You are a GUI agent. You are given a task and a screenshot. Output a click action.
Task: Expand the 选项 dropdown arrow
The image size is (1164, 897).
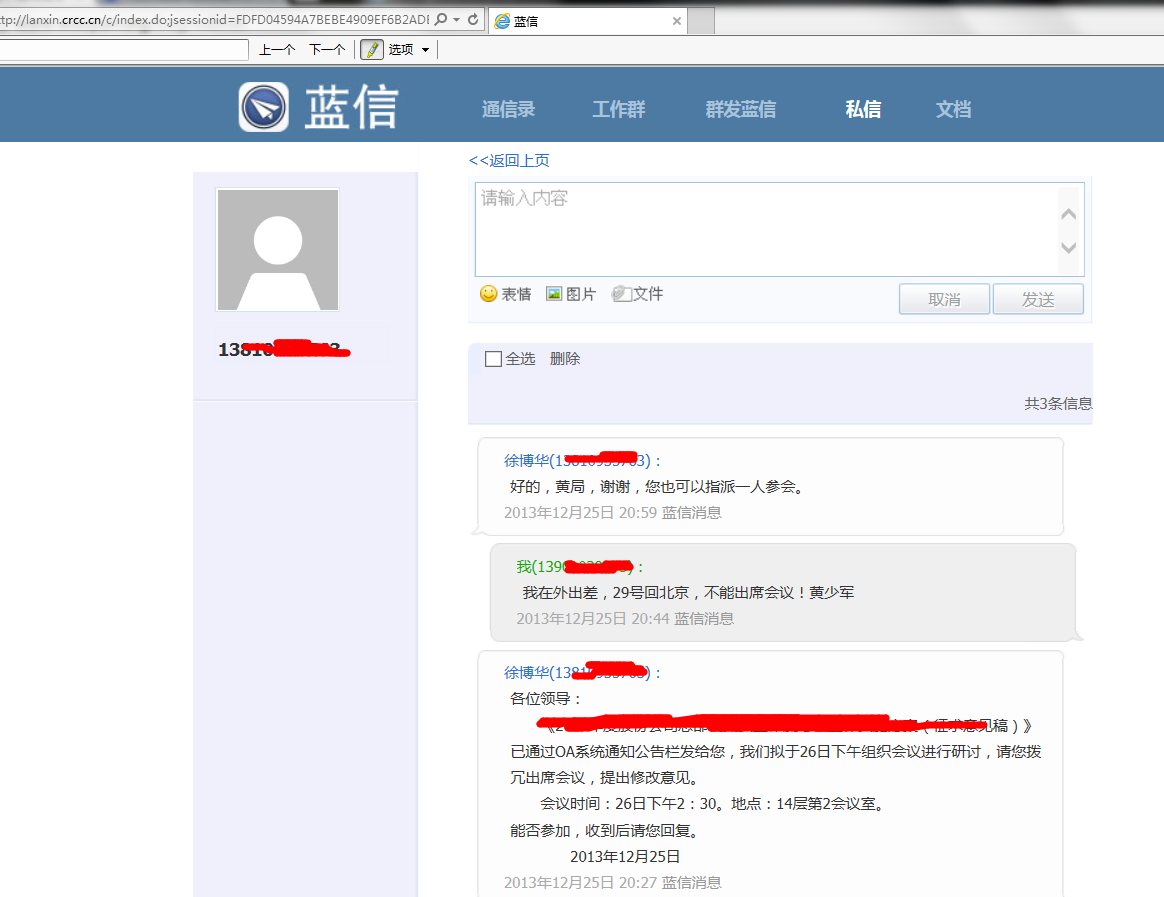[x=425, y=50]
